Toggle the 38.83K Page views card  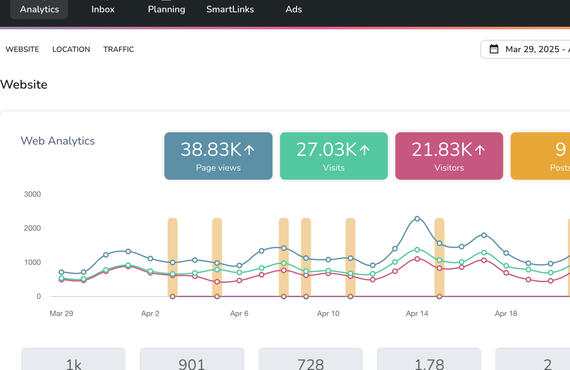pos(218,156)
